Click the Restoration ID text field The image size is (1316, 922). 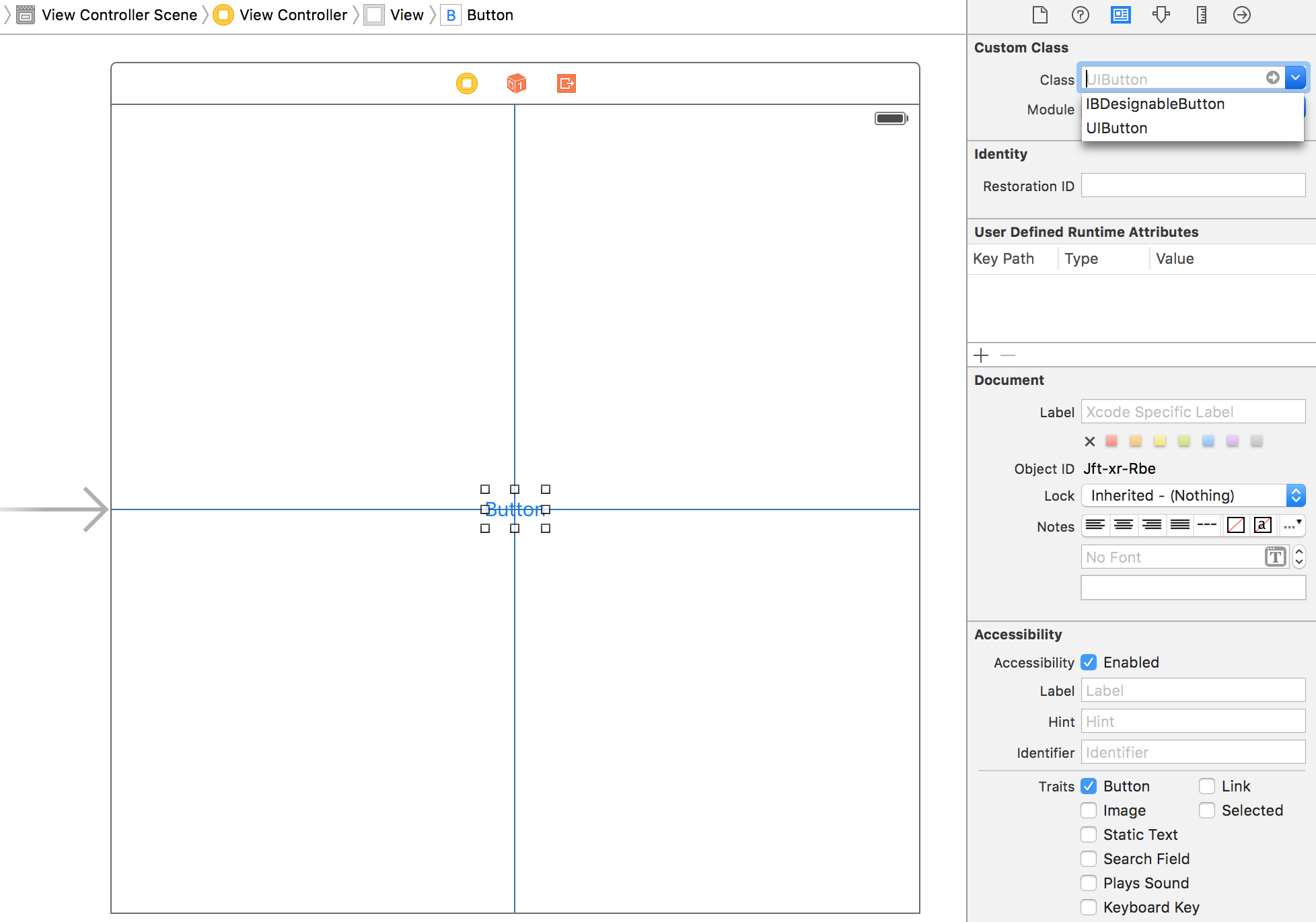pos(1193,186)
